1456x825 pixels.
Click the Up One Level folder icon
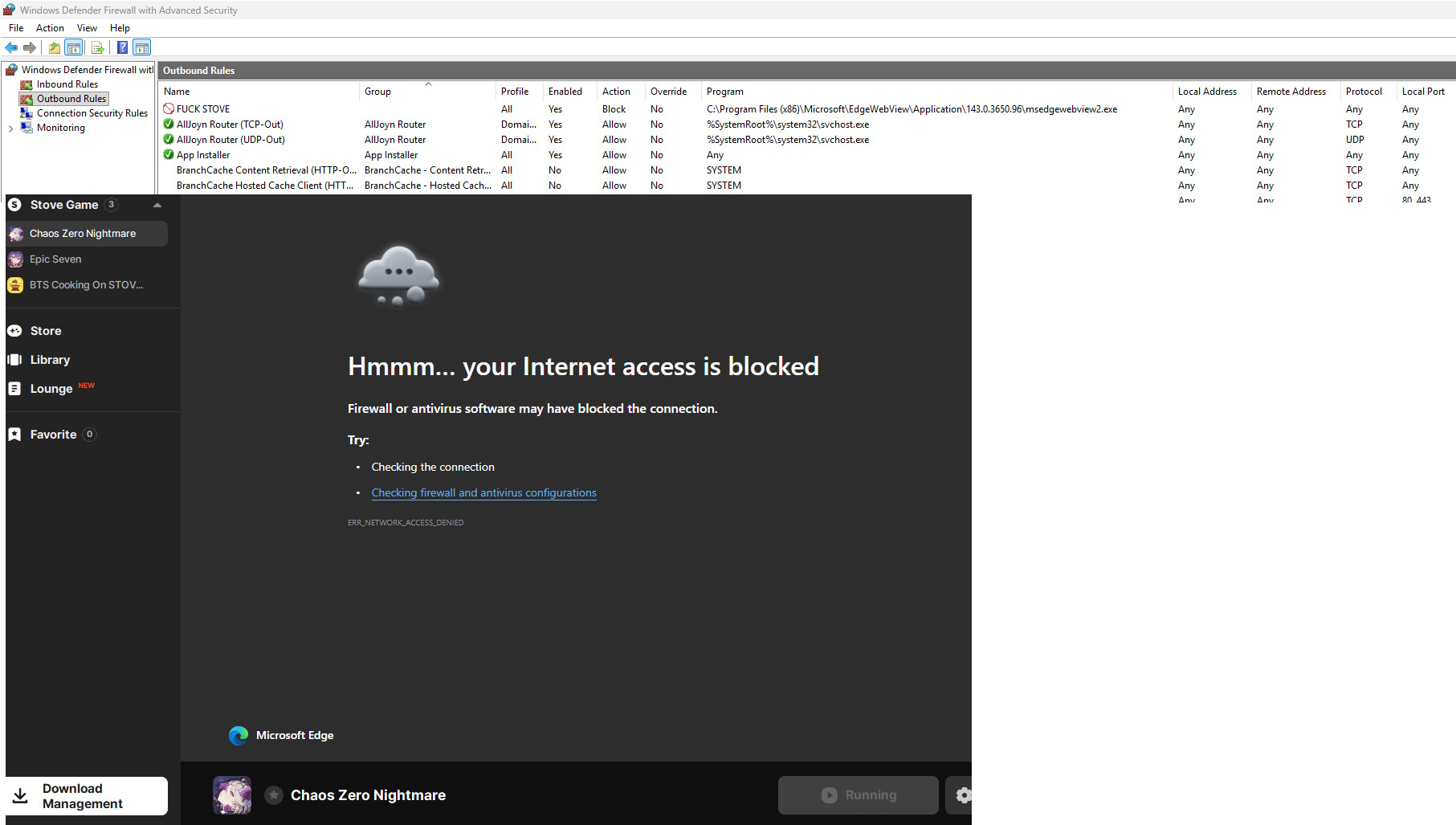tap(55, 47)
